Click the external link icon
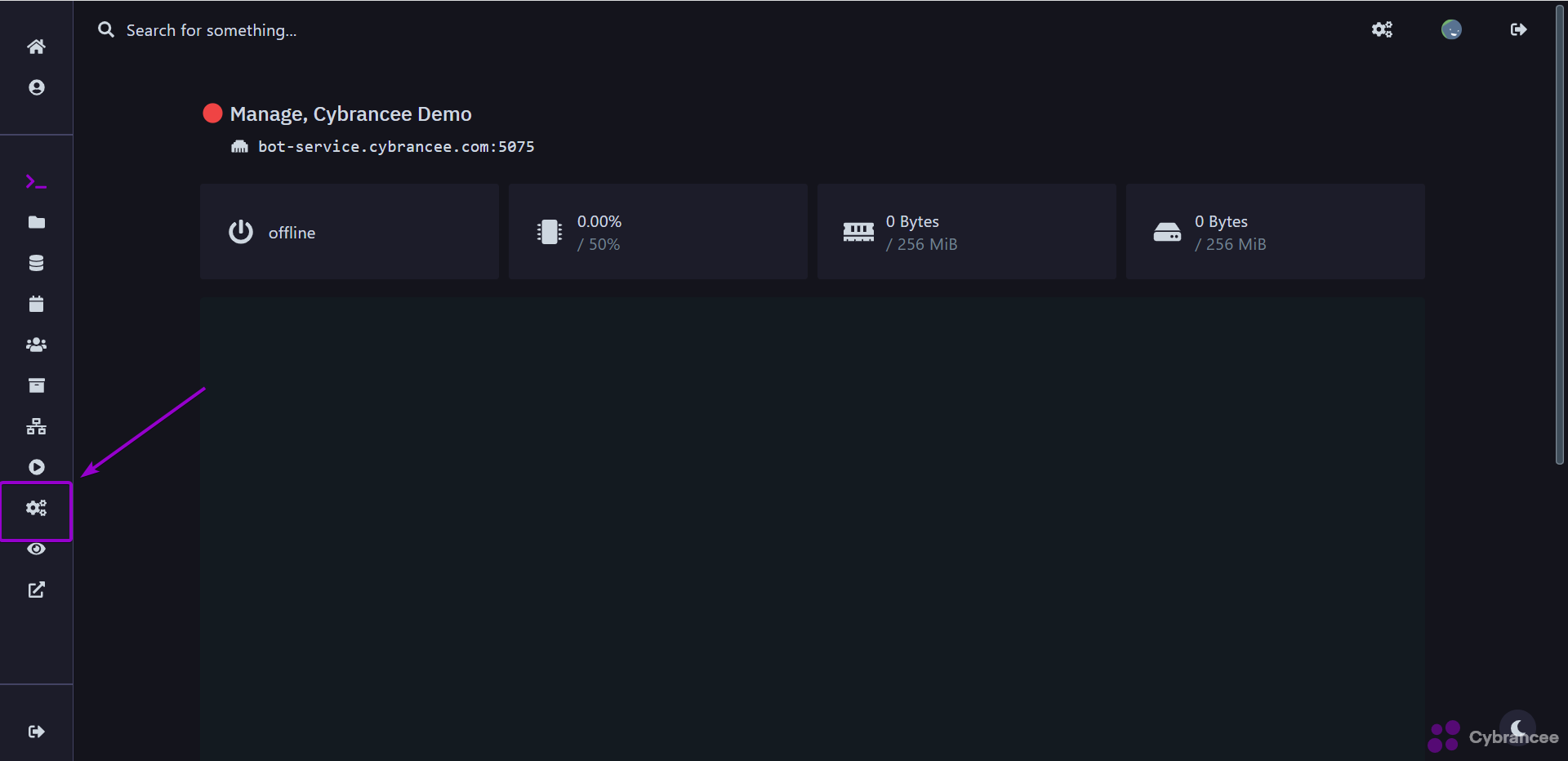Image resolution: width=1568 pixels, height=761 pixels. coord(36,590)
